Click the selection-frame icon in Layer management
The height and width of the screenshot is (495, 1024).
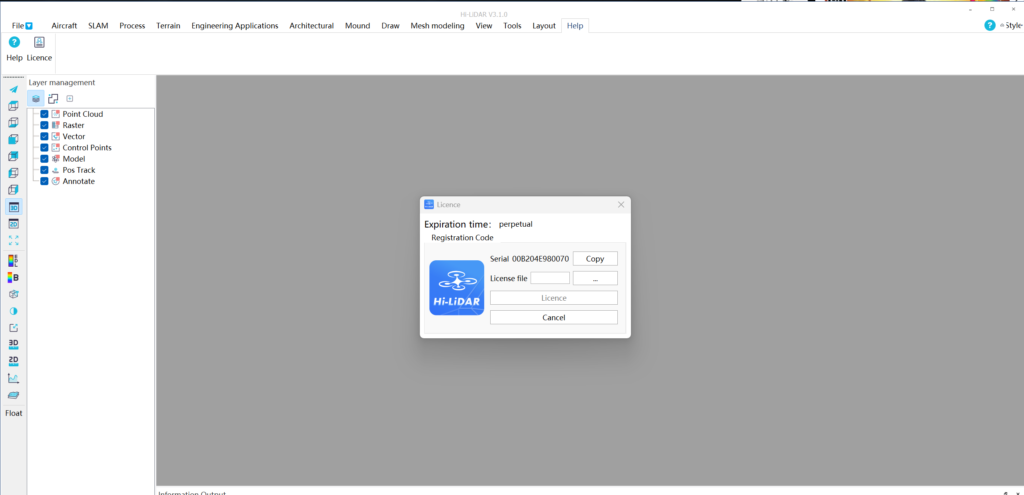[x=53, y=99]
